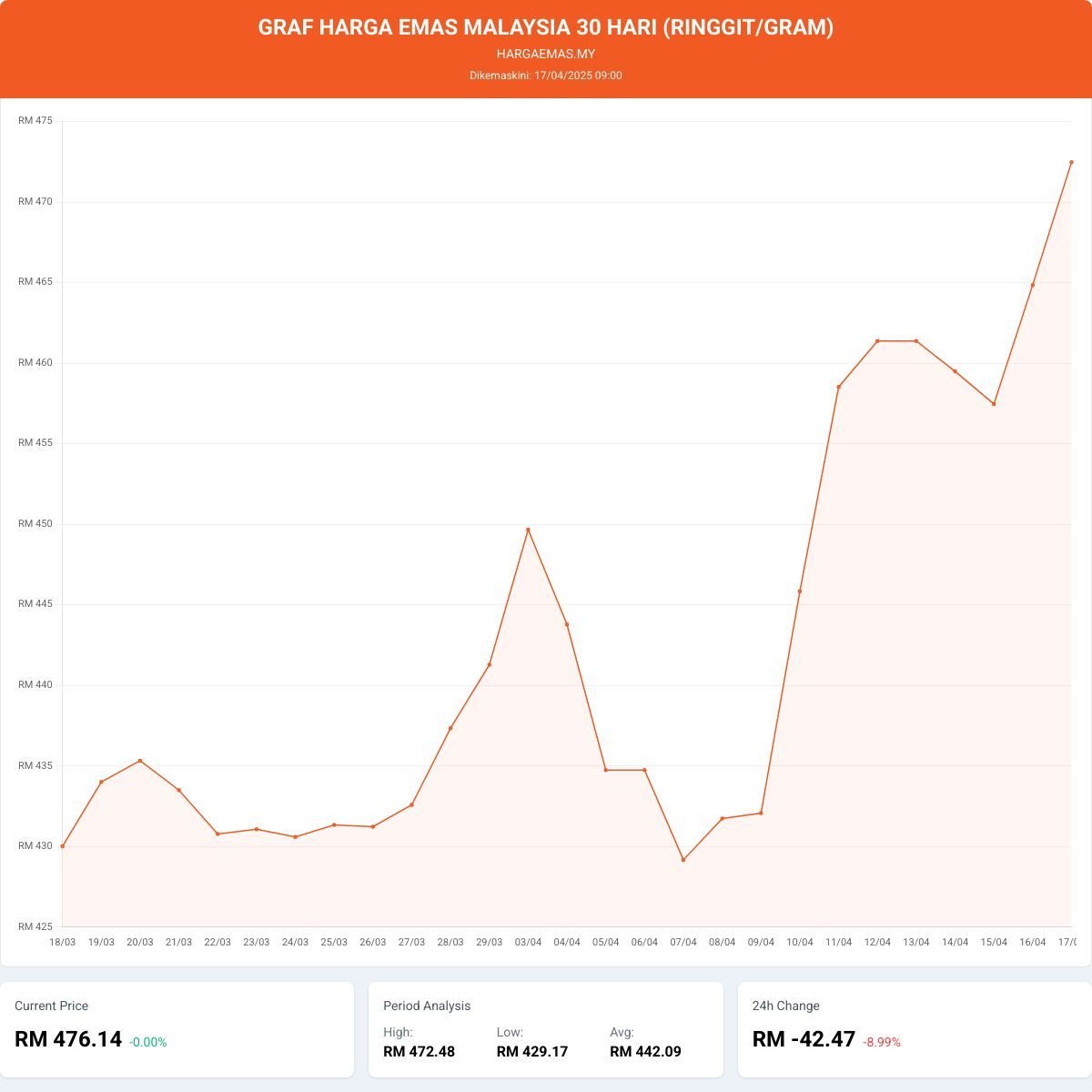Screen dimensions: 1092x1092
Task: Click the Current Price value RM 476.14
Action: [x=68, y=1039]
